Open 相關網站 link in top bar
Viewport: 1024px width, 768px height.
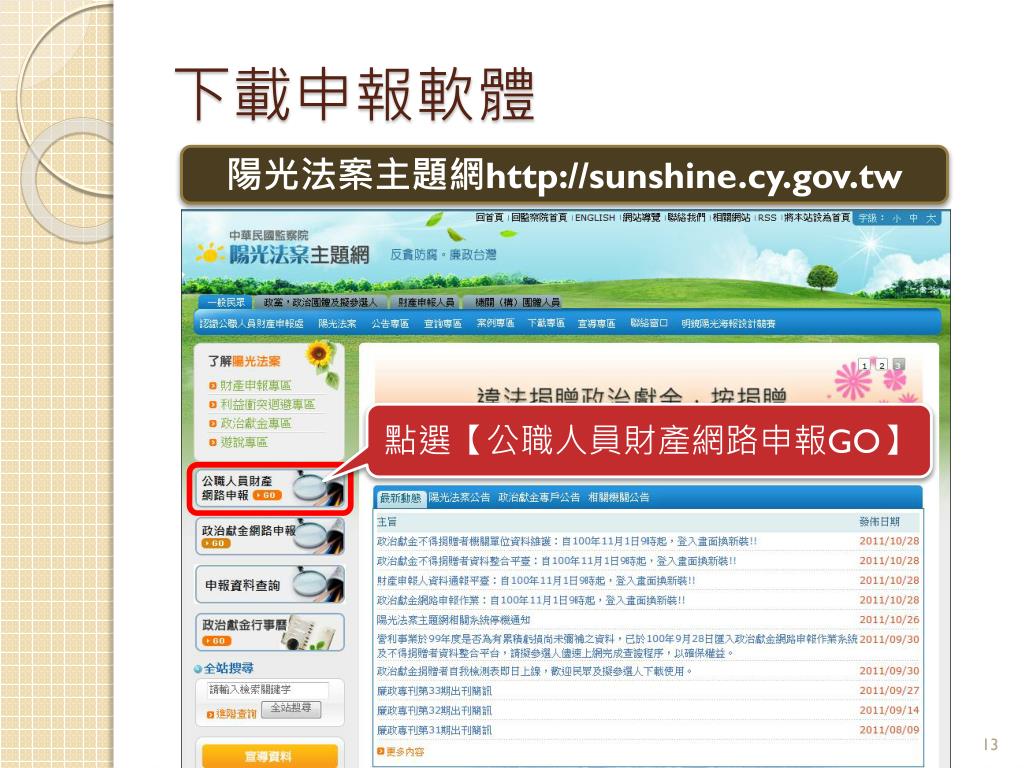(x=731, y=217)
